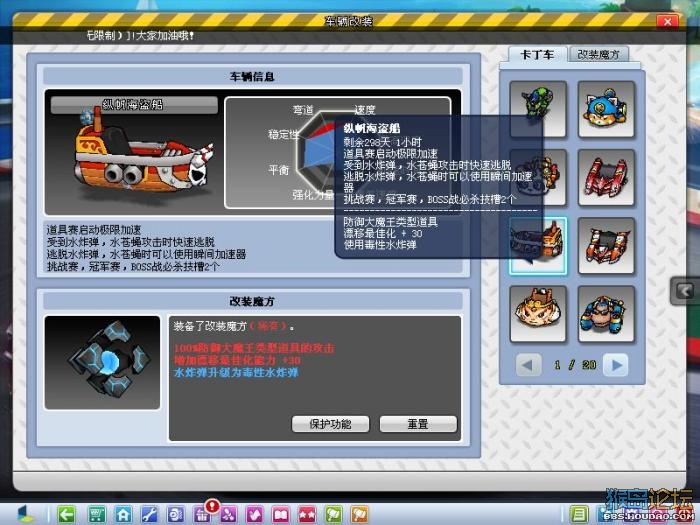The height and width of the screenshot is (525, 700).
Task: Click the 改装魔方 section header
Action: click(253, 301)
